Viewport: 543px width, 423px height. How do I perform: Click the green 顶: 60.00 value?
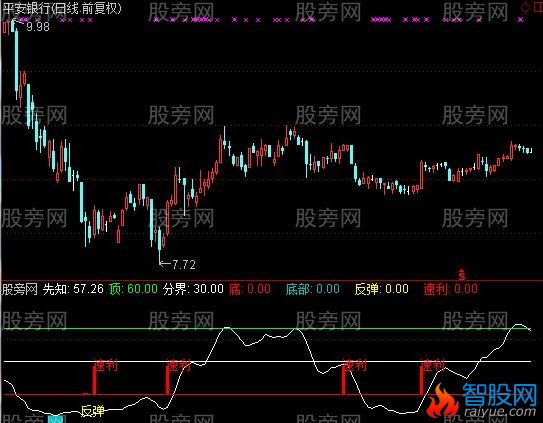click(x=133, y=289)
